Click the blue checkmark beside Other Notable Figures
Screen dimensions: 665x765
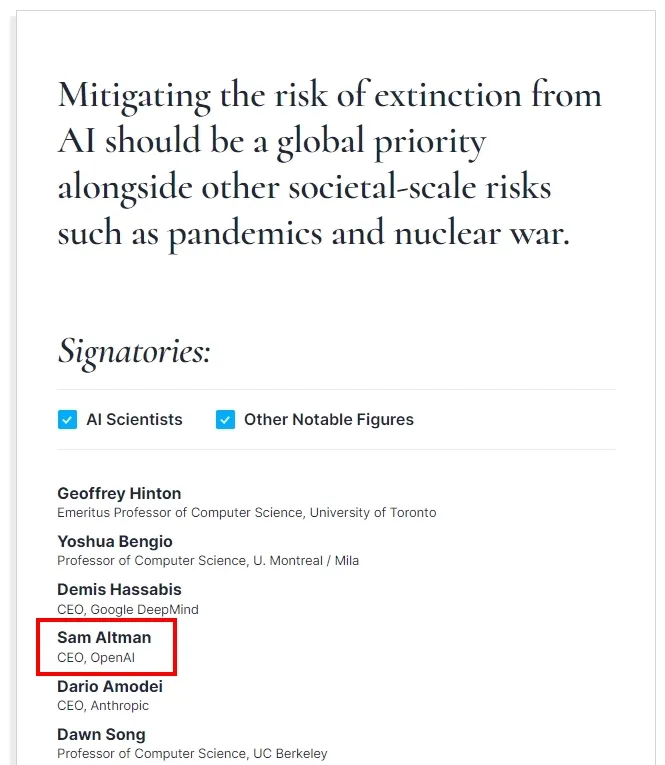(x=225, y=420)
